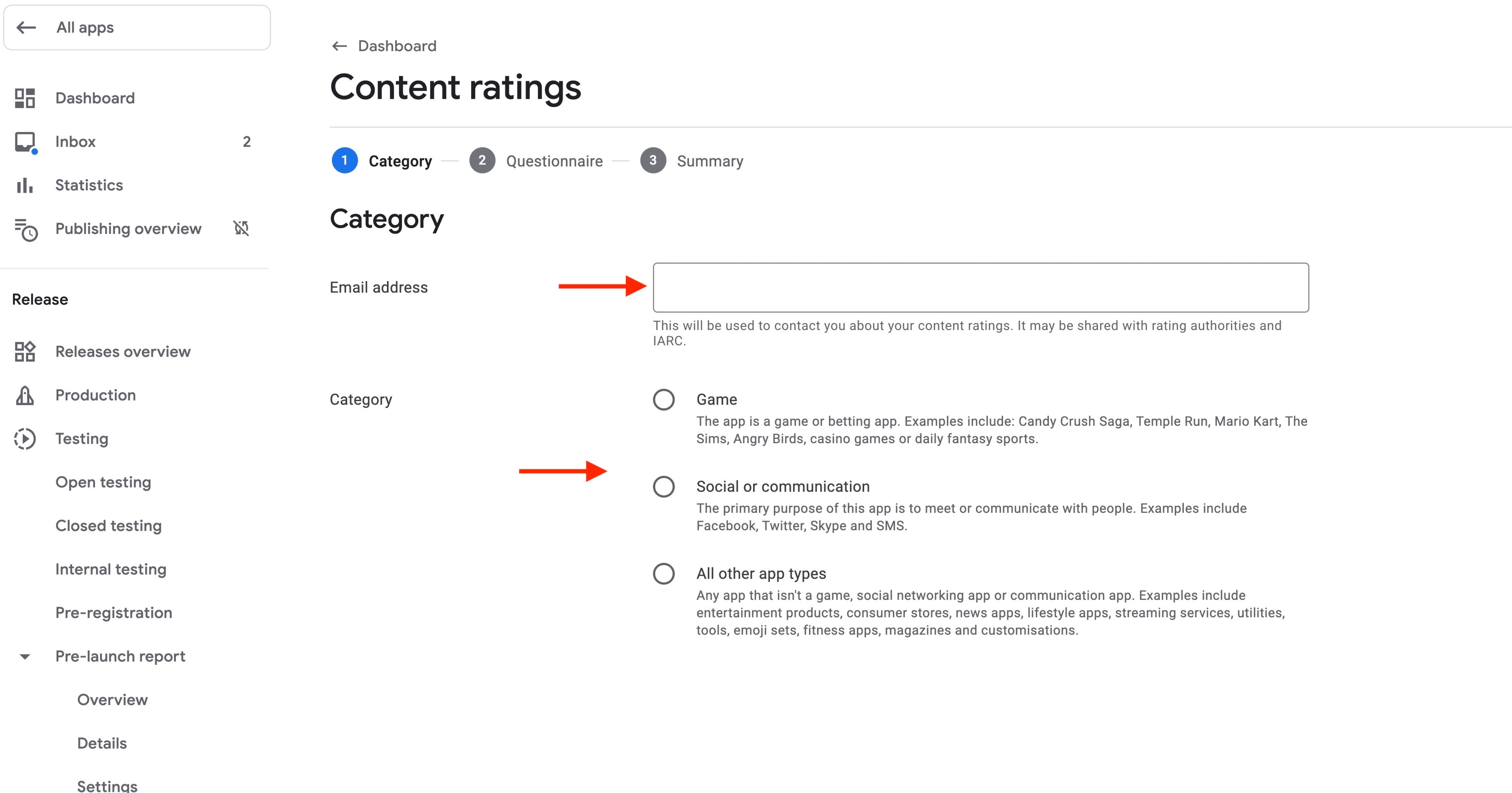1512x793 pixels.
Task: Click the Email address input field
Action: pos(980,287)
